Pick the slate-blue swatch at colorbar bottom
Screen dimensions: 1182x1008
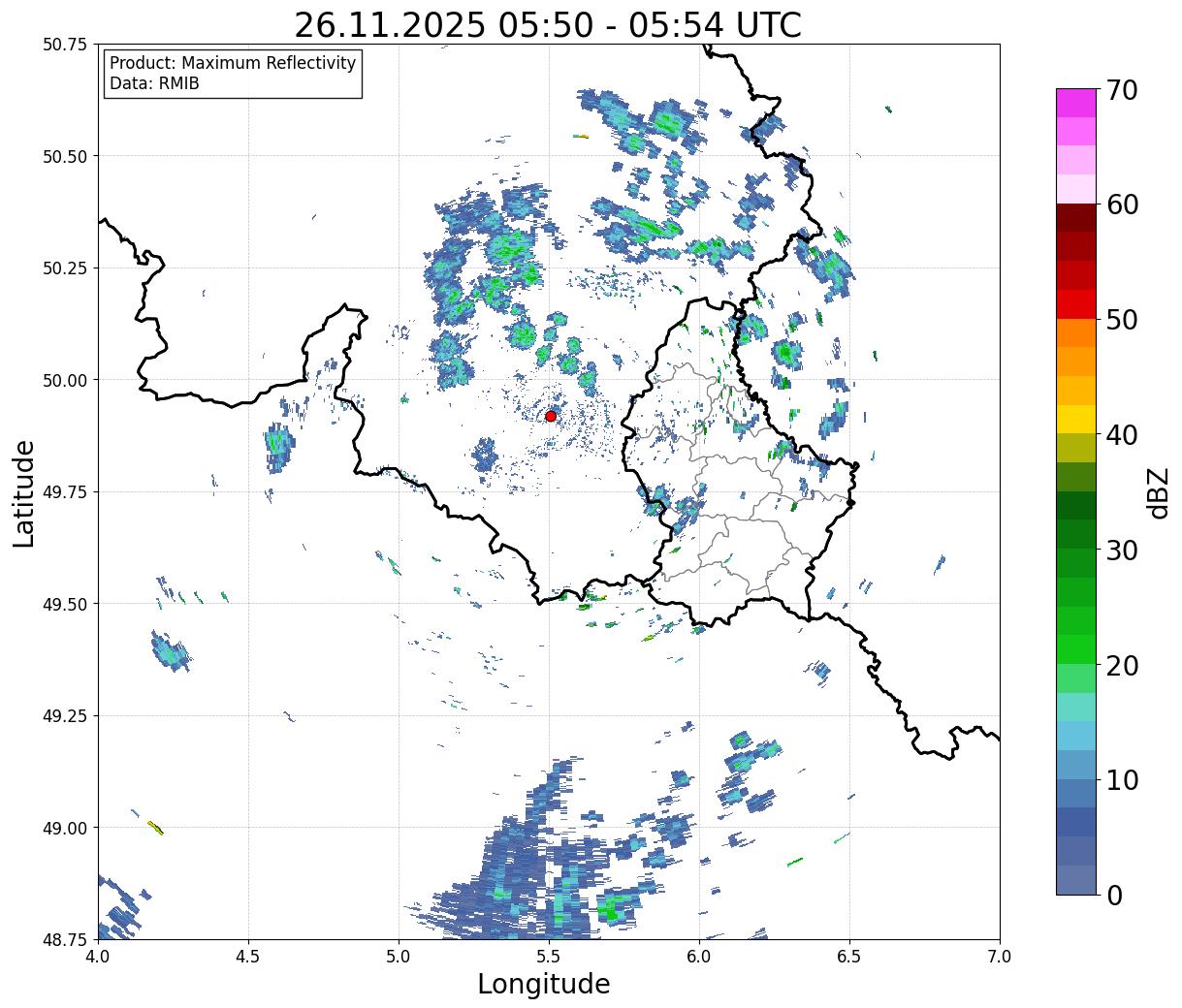coord(1076,879)
